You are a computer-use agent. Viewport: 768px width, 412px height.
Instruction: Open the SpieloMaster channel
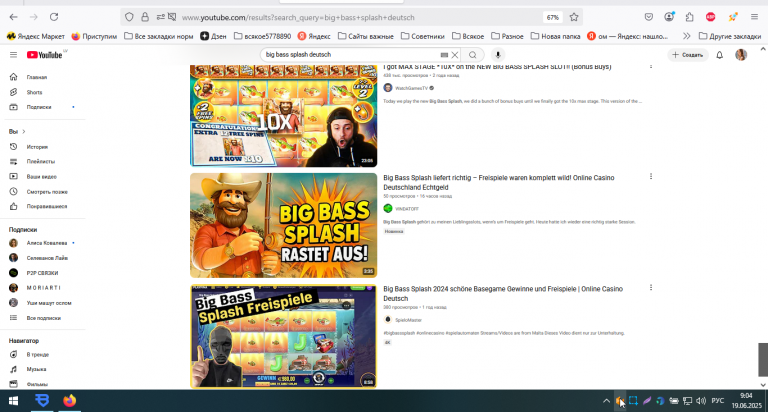click(x=408, y=320)
